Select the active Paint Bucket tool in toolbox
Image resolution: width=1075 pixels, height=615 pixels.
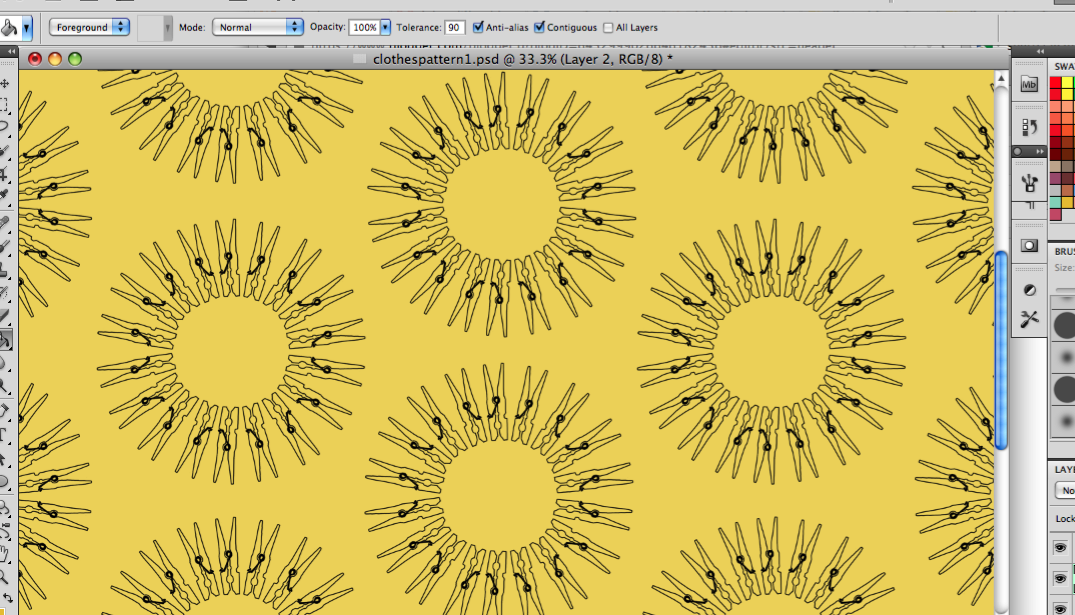[5, 339]
